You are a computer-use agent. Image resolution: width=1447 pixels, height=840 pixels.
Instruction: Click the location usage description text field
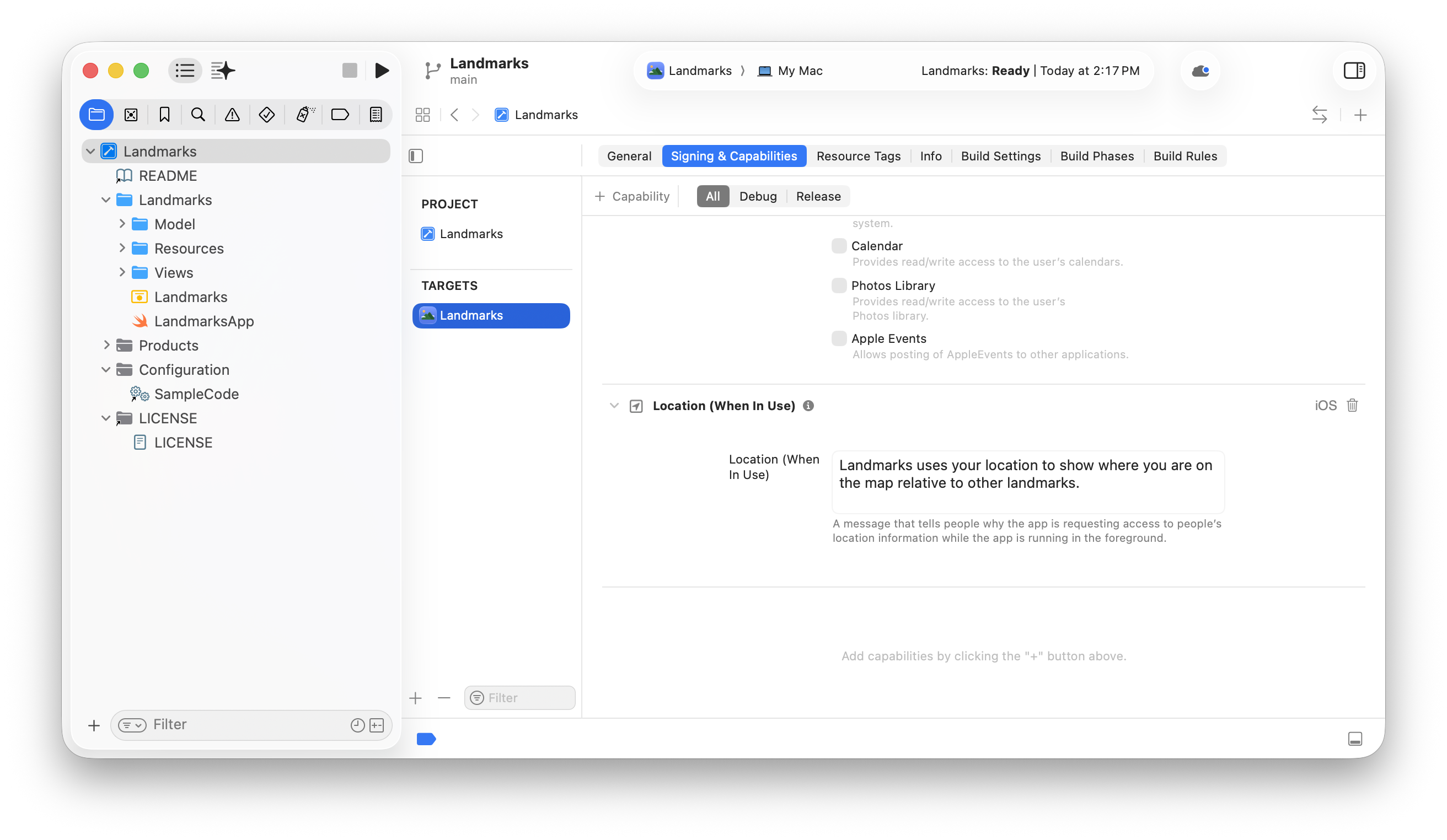point(1028,482)
